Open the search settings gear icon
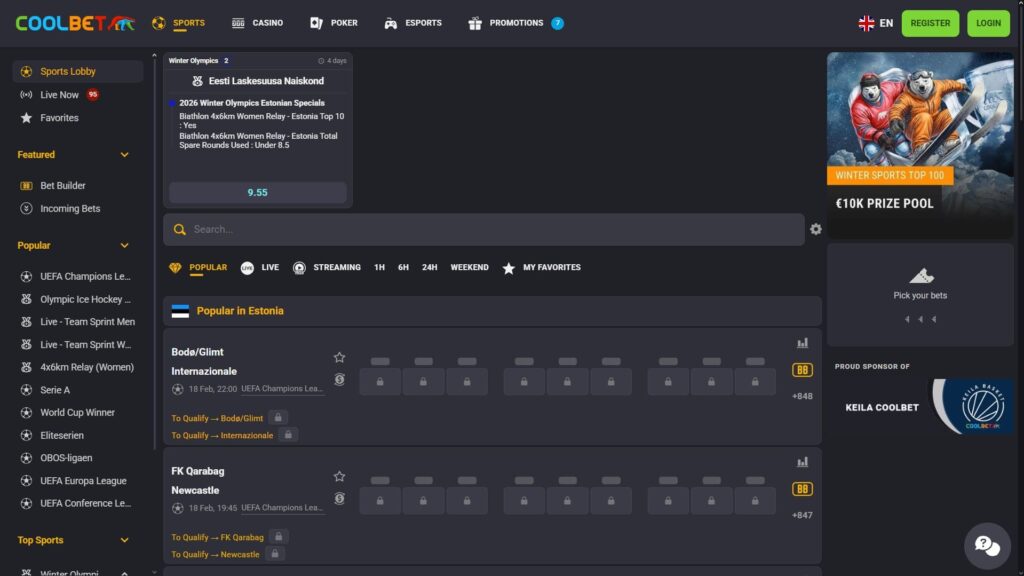 tap(815, 229)
